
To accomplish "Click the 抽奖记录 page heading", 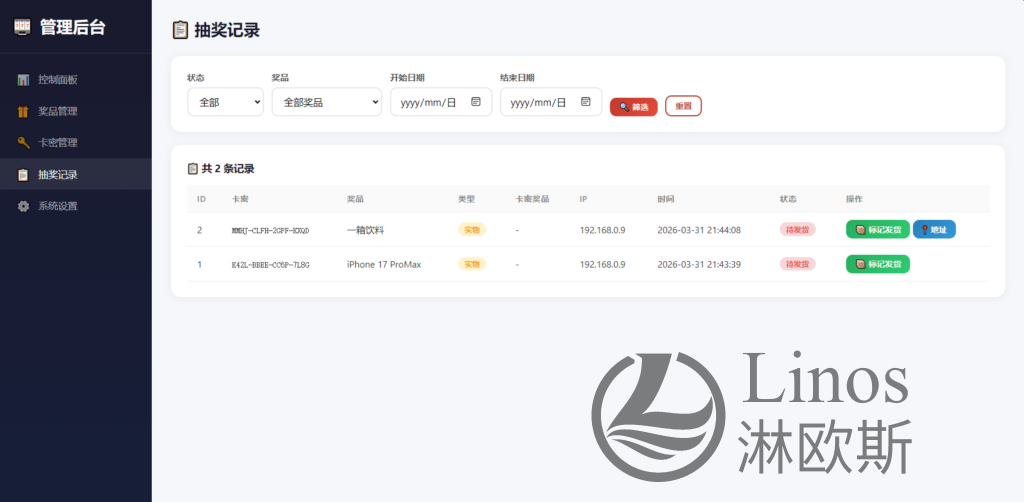I will tap(227, 30).
